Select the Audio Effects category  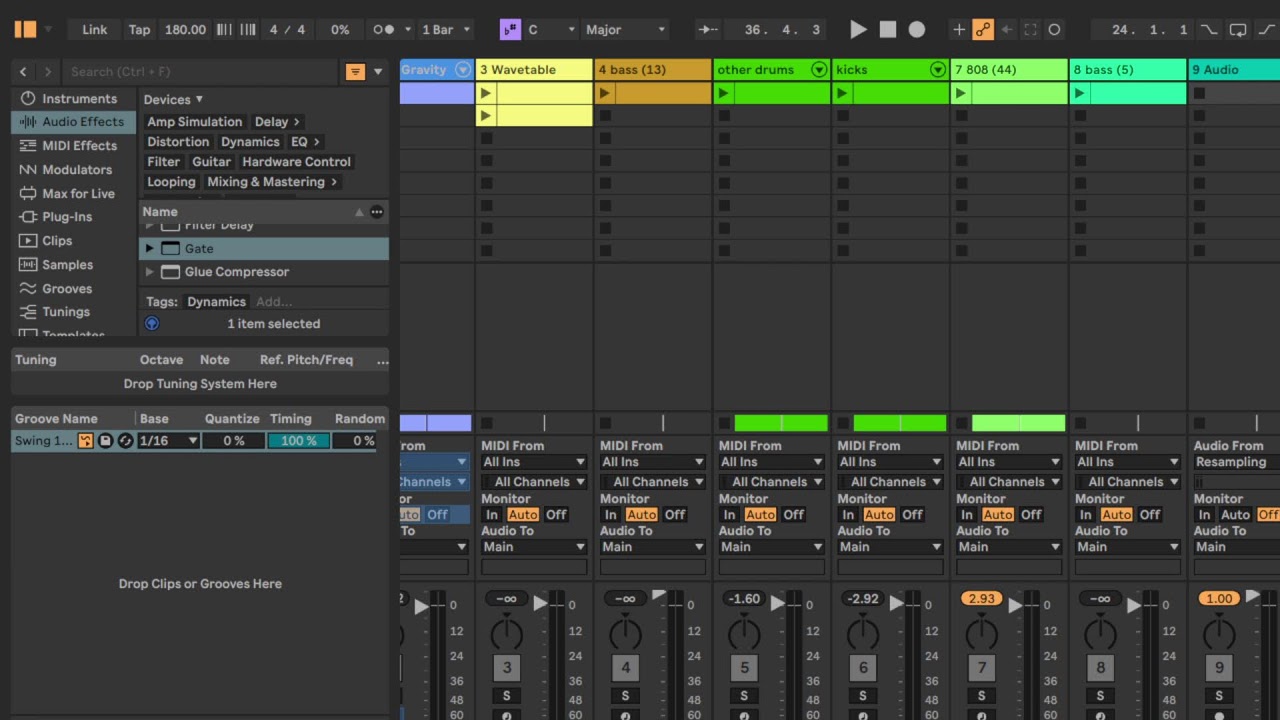pos(73,121)
